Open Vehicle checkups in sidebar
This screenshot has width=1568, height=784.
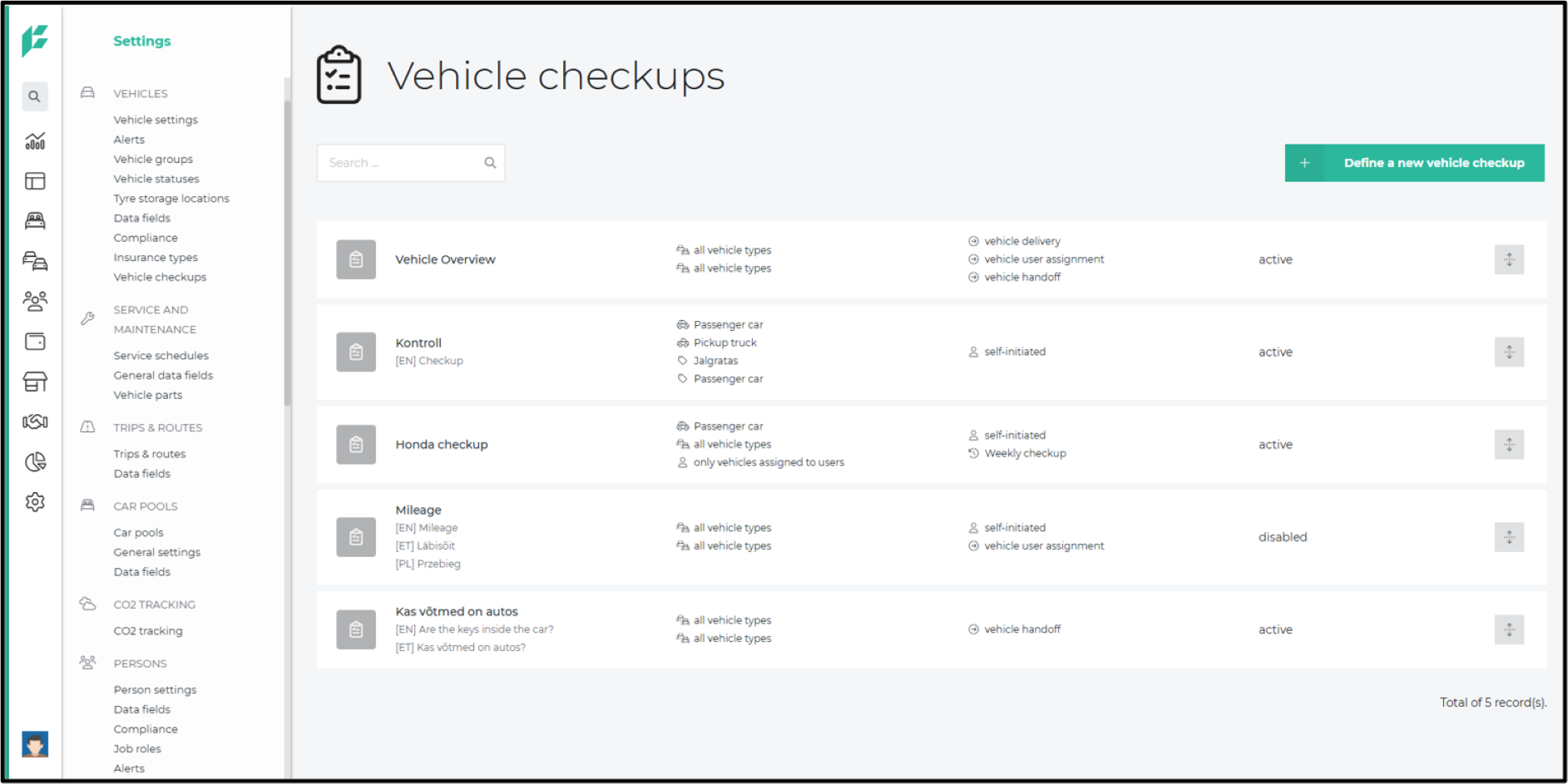pyautogui.click(x=160, y=277)
